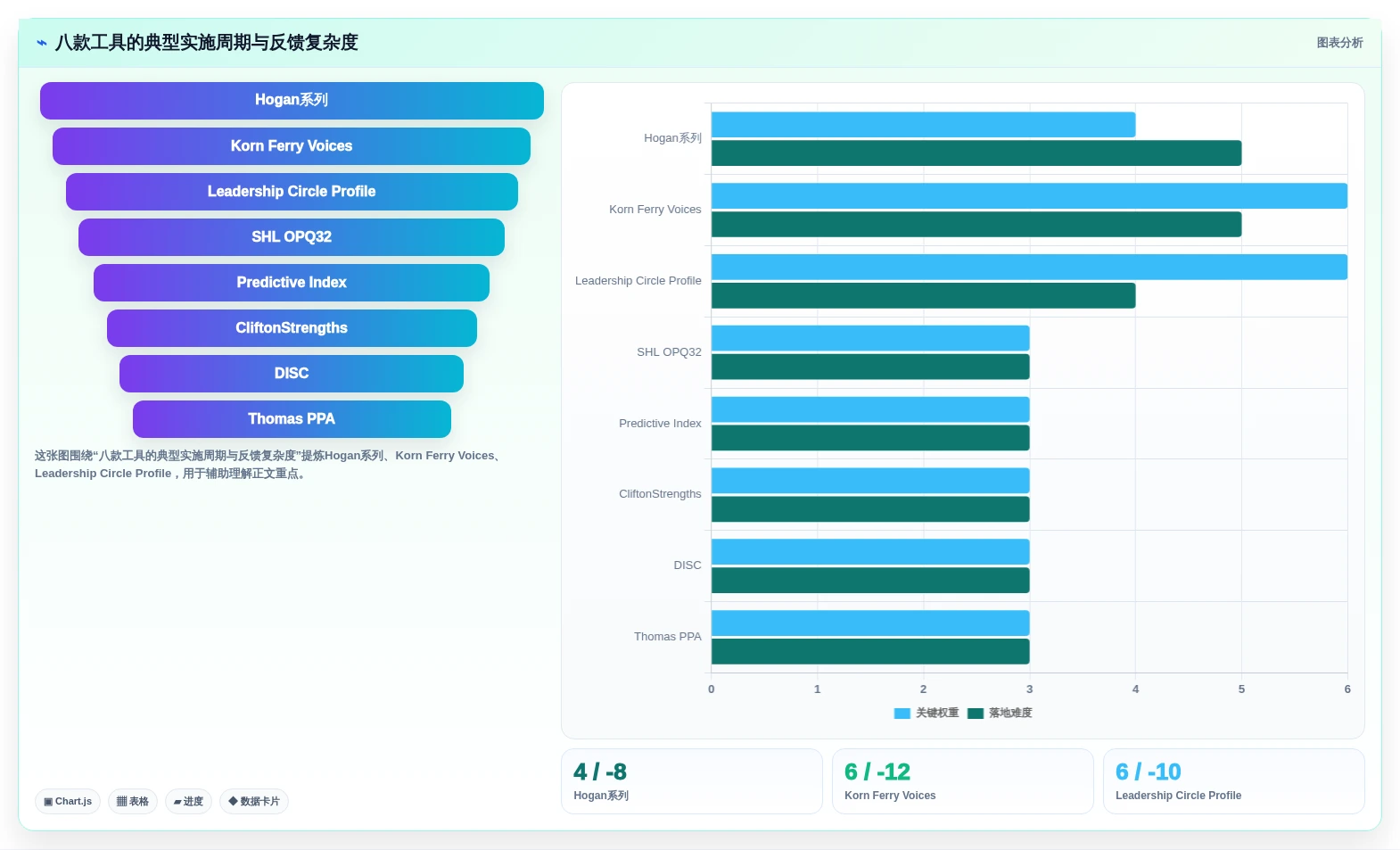Image resolution: width=1400 pixels, height=850 pixels.
Task: Click the Predictive Index green bar
Action: (x=870, y=439)
